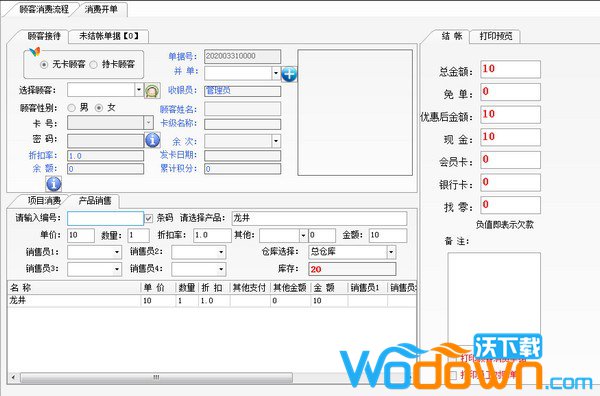Click the customer lookup icon beside 选择顾客
This screenshot has width=600, height=396.
click(152, 91)
